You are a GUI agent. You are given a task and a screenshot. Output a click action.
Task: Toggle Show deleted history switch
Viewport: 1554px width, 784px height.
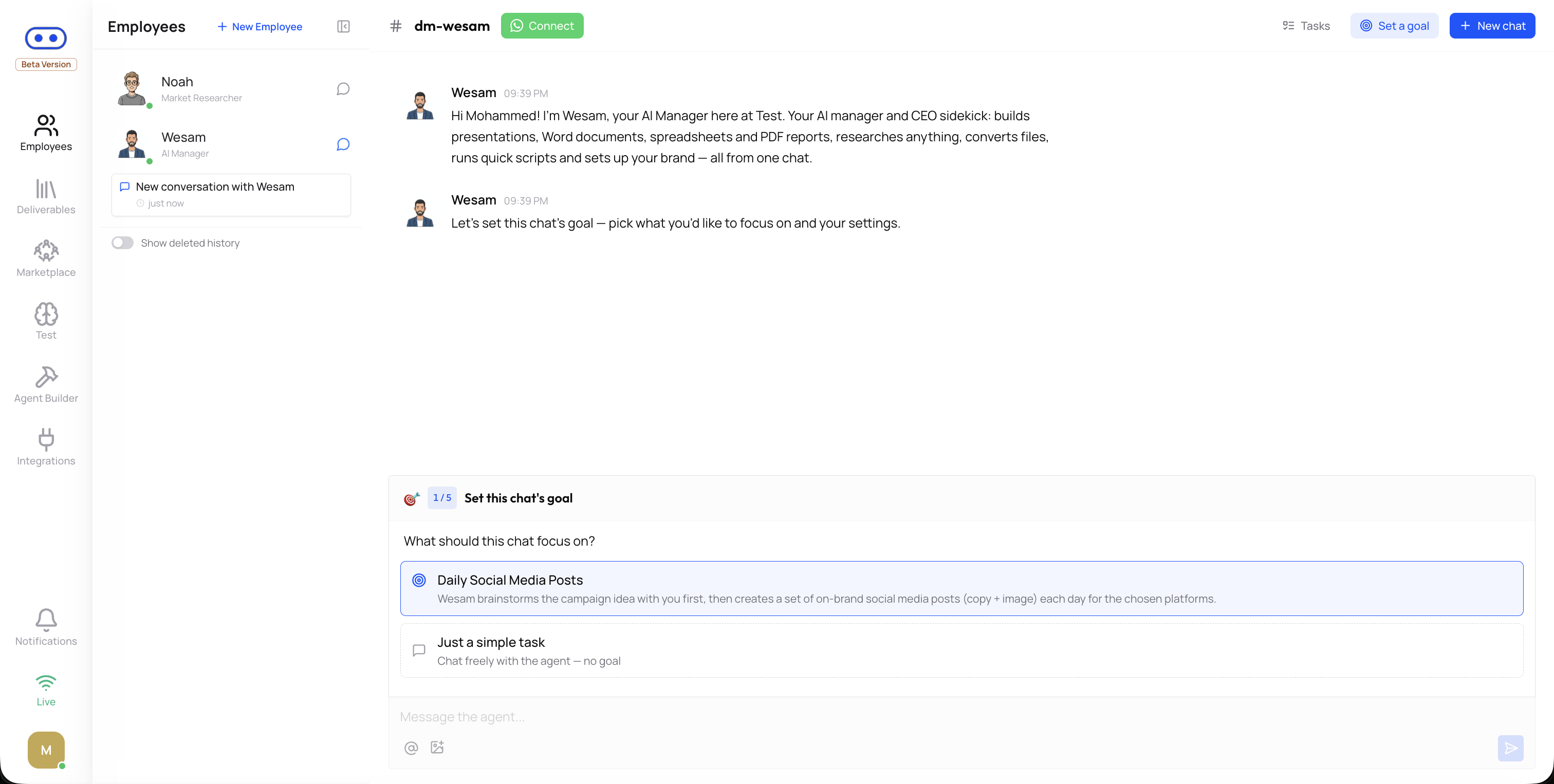point(122,243)
